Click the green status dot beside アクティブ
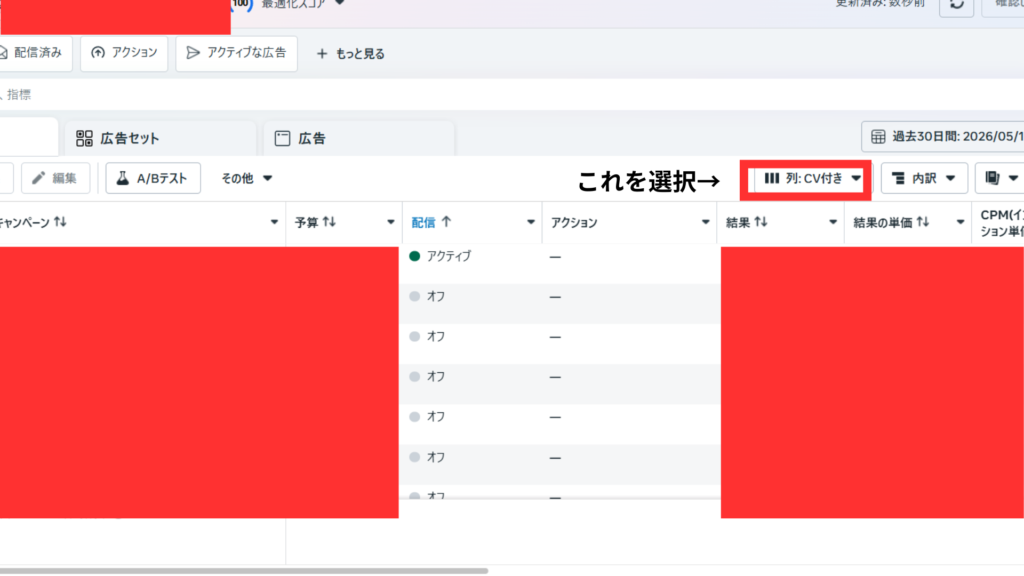Screen dimensions: 1024x576 point(415,257)
